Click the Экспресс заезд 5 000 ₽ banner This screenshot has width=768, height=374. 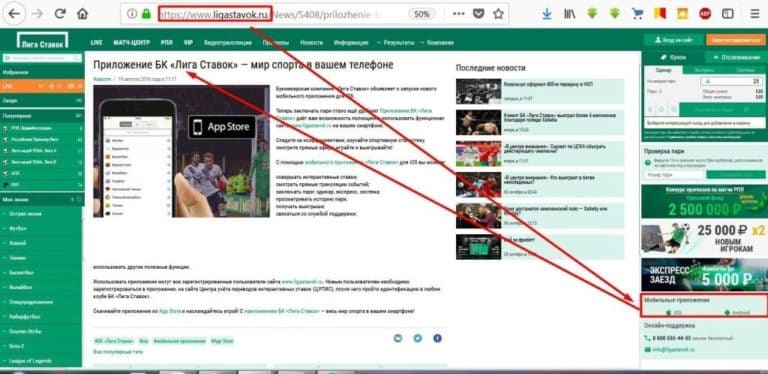pos(704,275)
